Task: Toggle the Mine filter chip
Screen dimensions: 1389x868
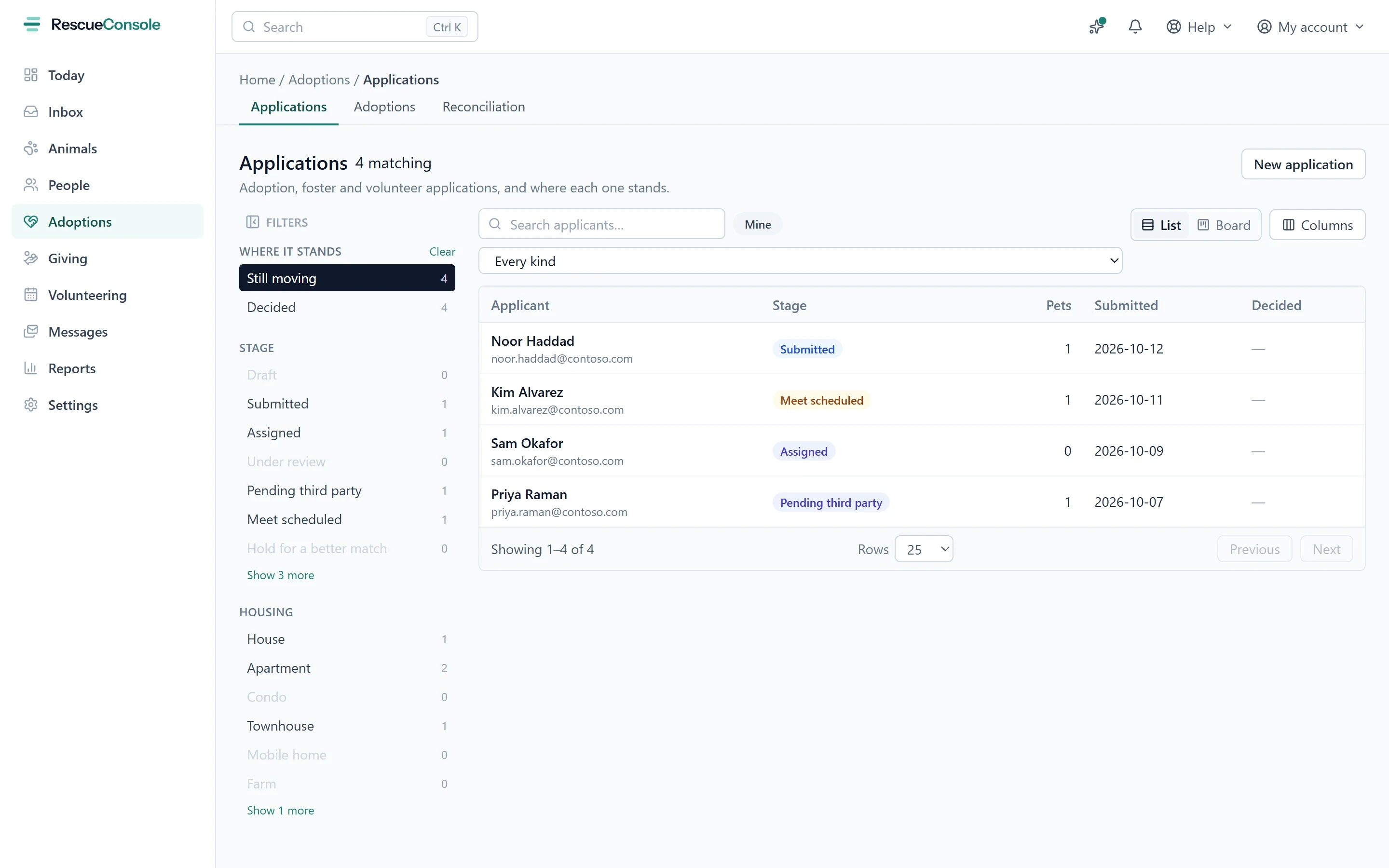Action: [758, 224]
